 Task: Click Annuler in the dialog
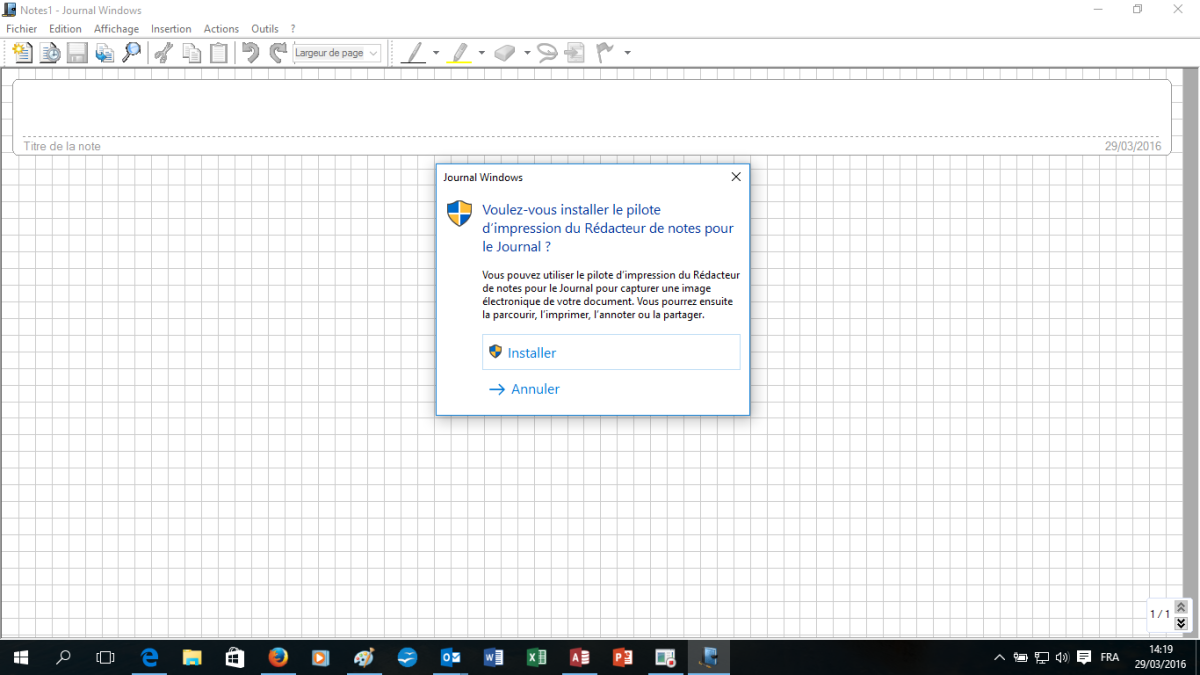[x=524, y=389]
